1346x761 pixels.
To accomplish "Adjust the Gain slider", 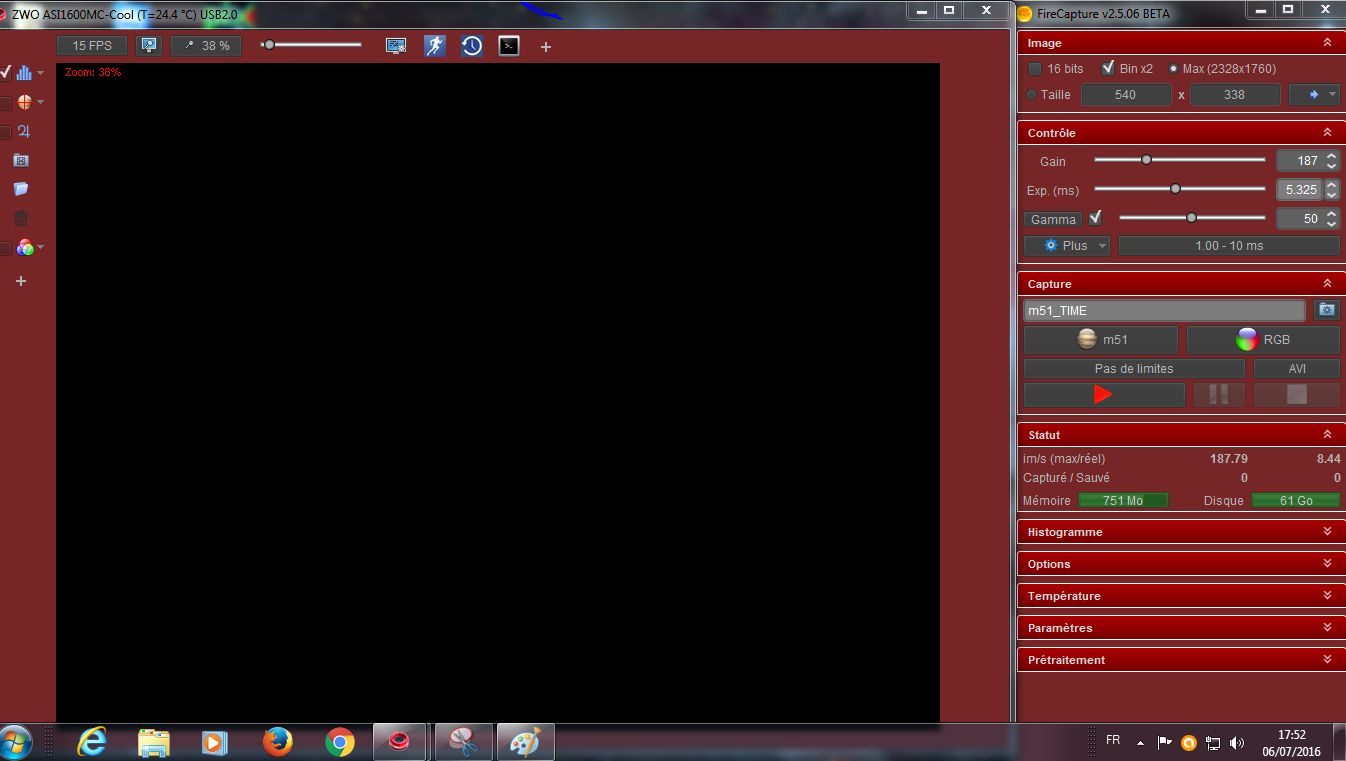I will 1146,159.
